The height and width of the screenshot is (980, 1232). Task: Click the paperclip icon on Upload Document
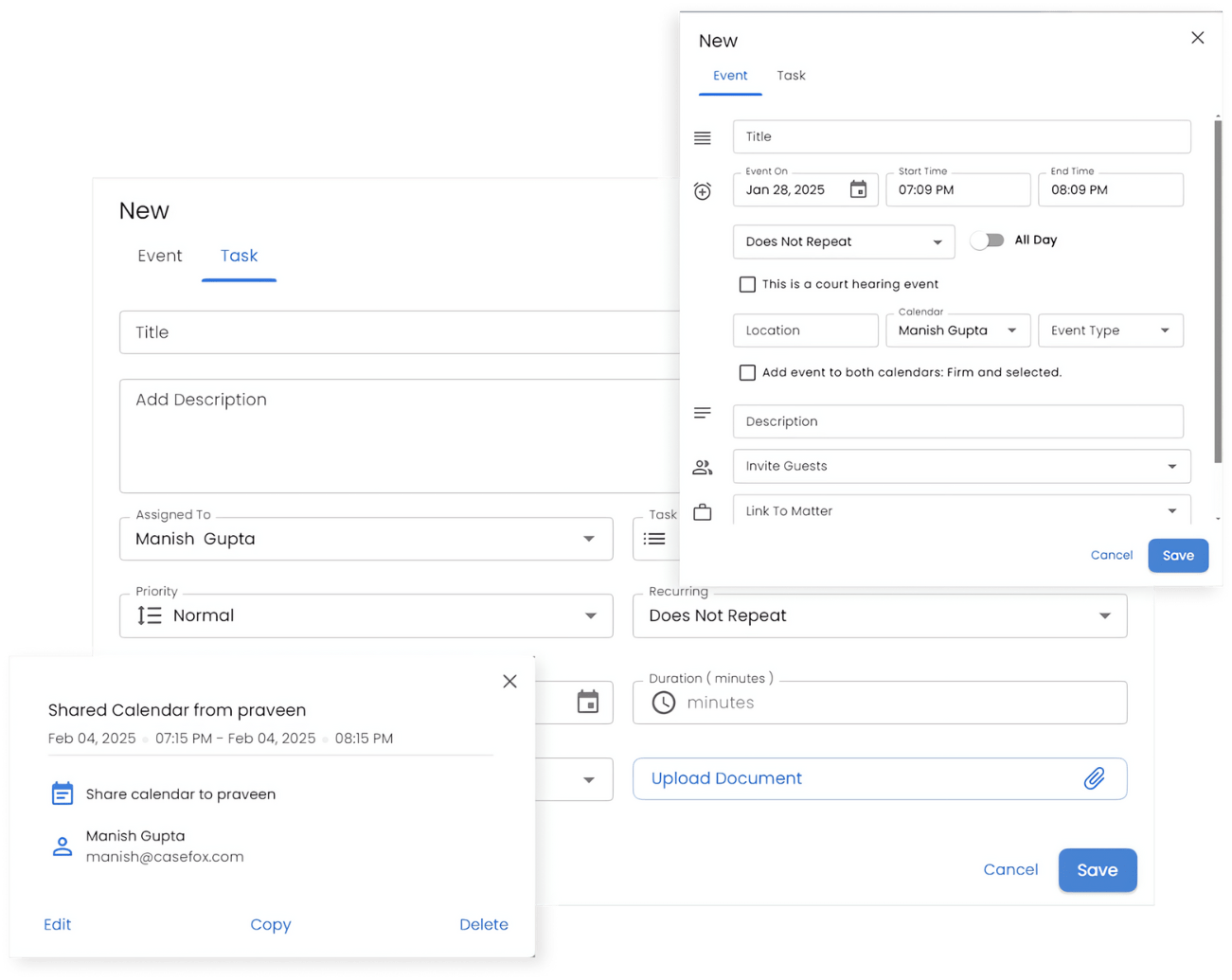coord(1096,777)
